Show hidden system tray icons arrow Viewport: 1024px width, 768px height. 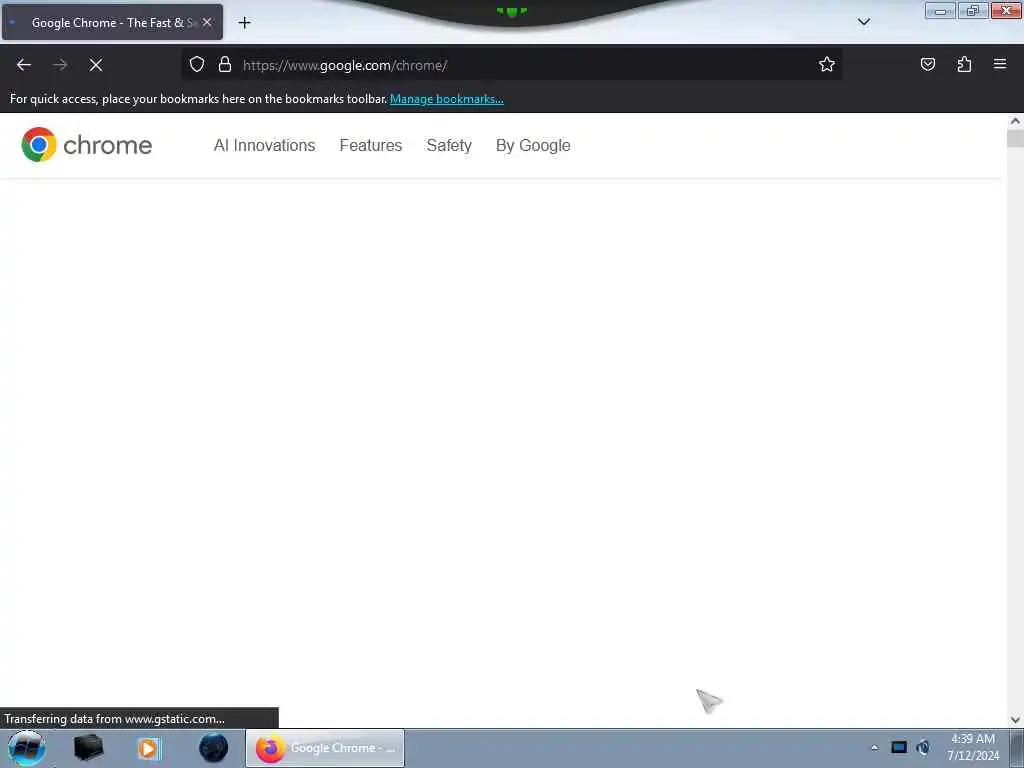[x=874, y=748]
